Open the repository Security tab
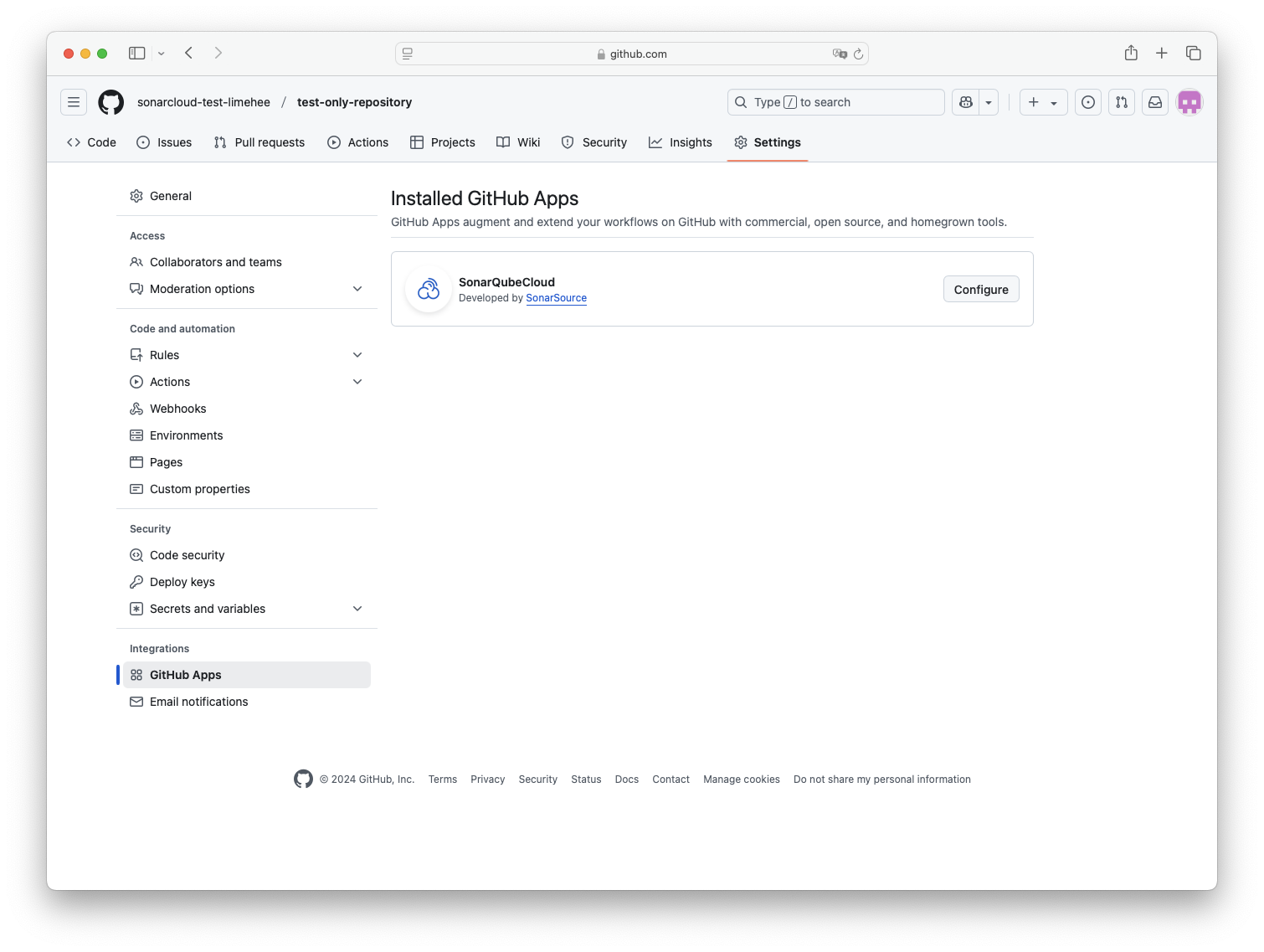Viewport: 1264px width, 952px height. tap(594, 142)
